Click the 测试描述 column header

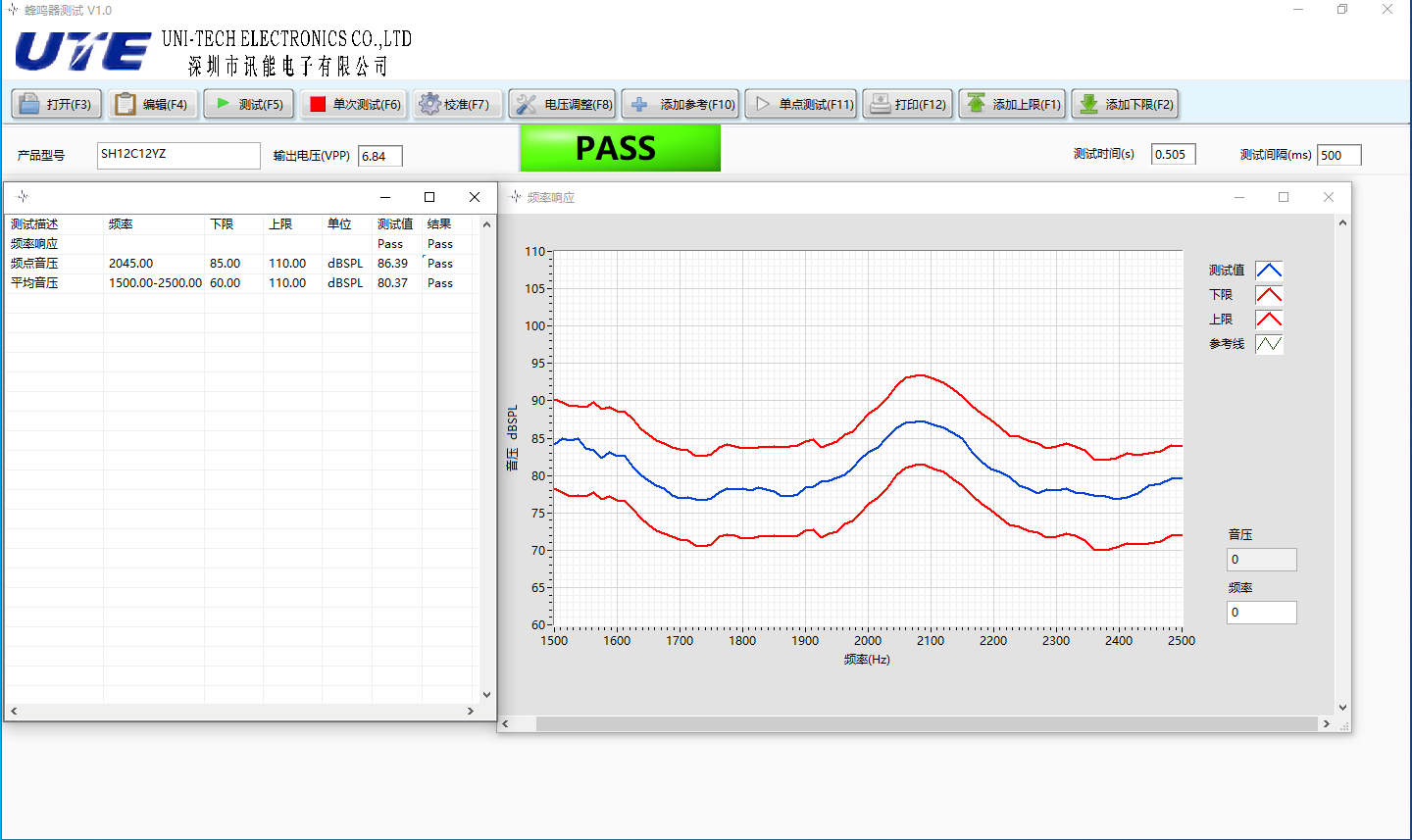(54, 224)
